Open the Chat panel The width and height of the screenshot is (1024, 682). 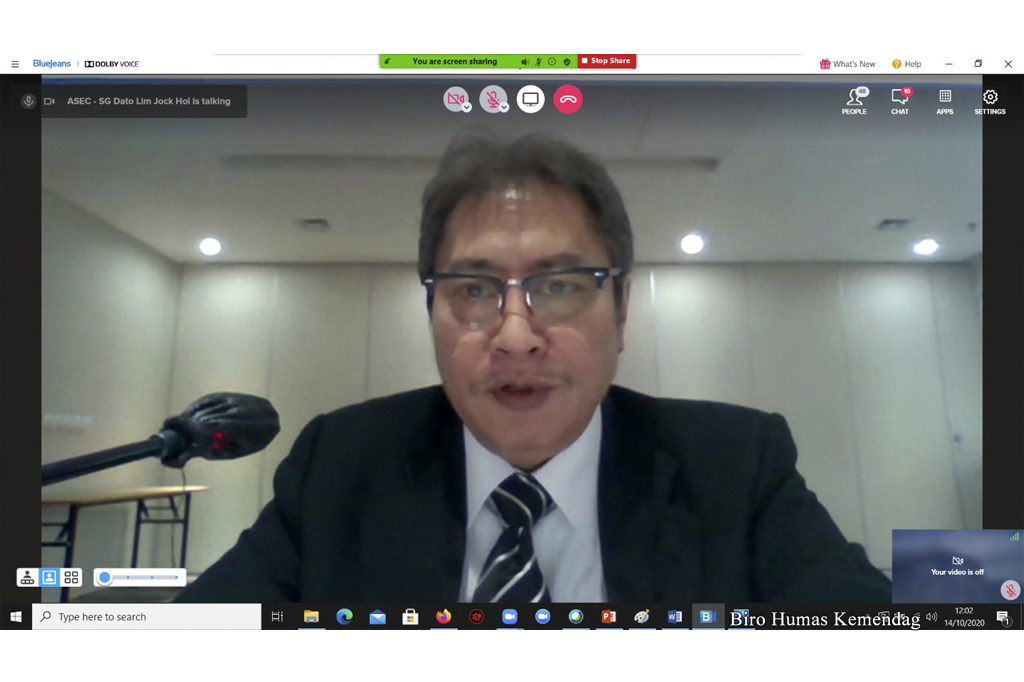coord(900,101)
